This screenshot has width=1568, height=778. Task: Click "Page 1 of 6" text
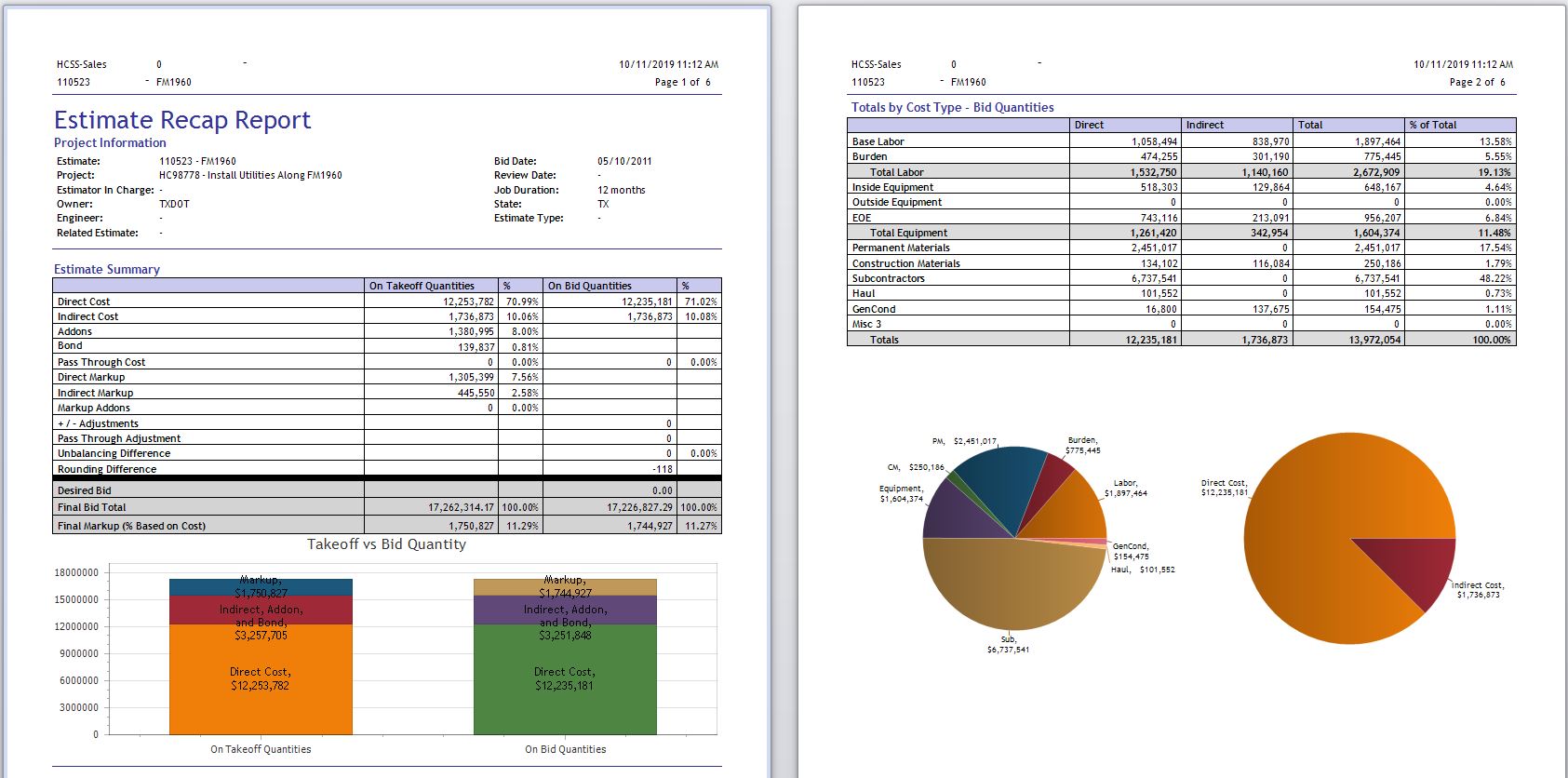click(682, 82)
